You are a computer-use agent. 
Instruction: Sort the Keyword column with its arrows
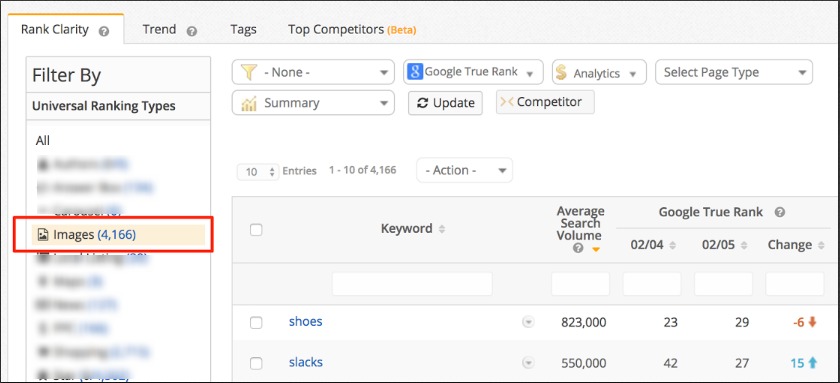pos(442,229)
